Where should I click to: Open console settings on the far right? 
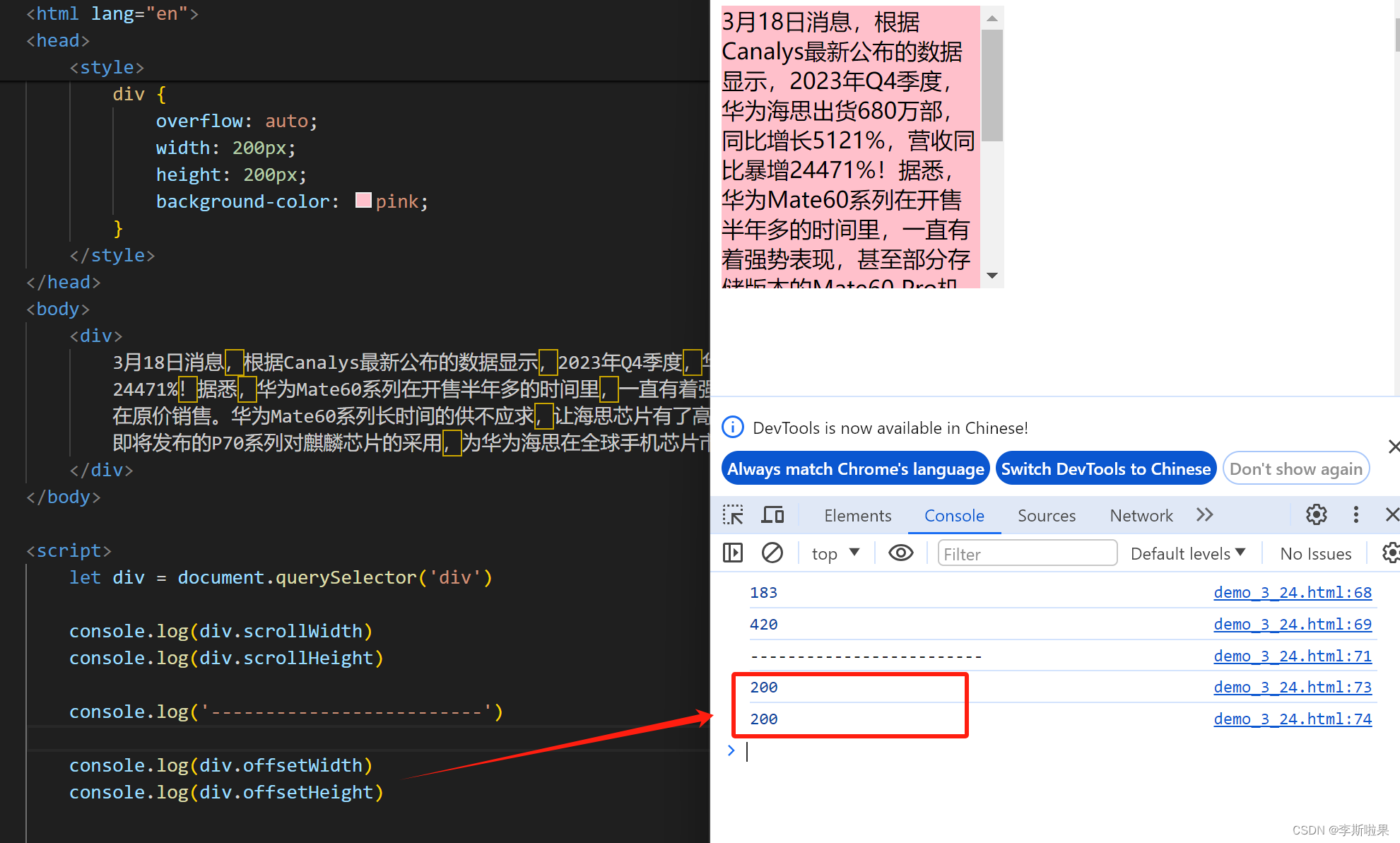1391,553
